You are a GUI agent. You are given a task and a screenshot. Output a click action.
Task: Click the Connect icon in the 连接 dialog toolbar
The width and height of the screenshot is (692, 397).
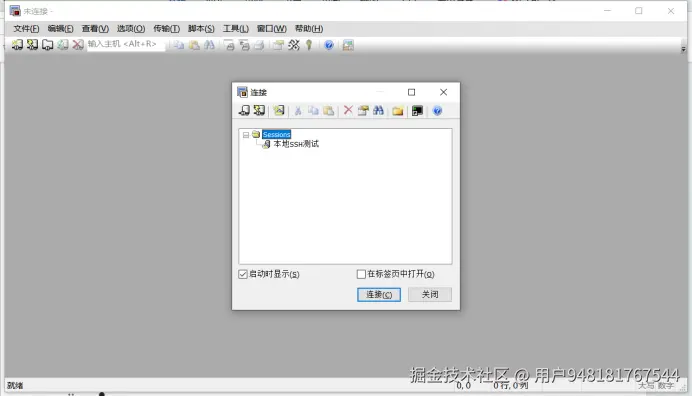[244, 110]
